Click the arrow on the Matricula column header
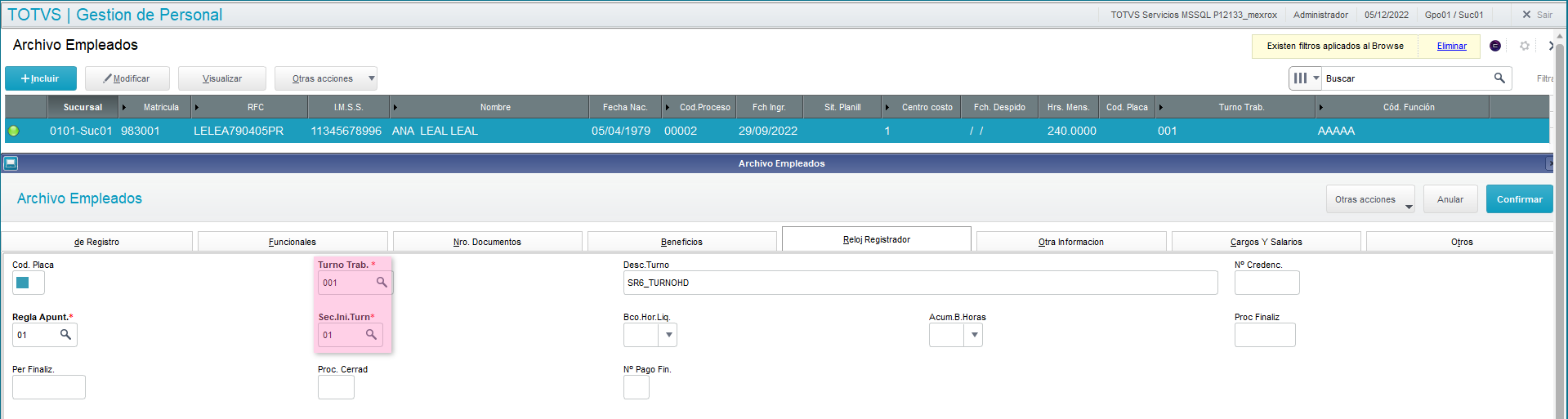This screenshot has width=1568, height=419. [x=124, y=107]
